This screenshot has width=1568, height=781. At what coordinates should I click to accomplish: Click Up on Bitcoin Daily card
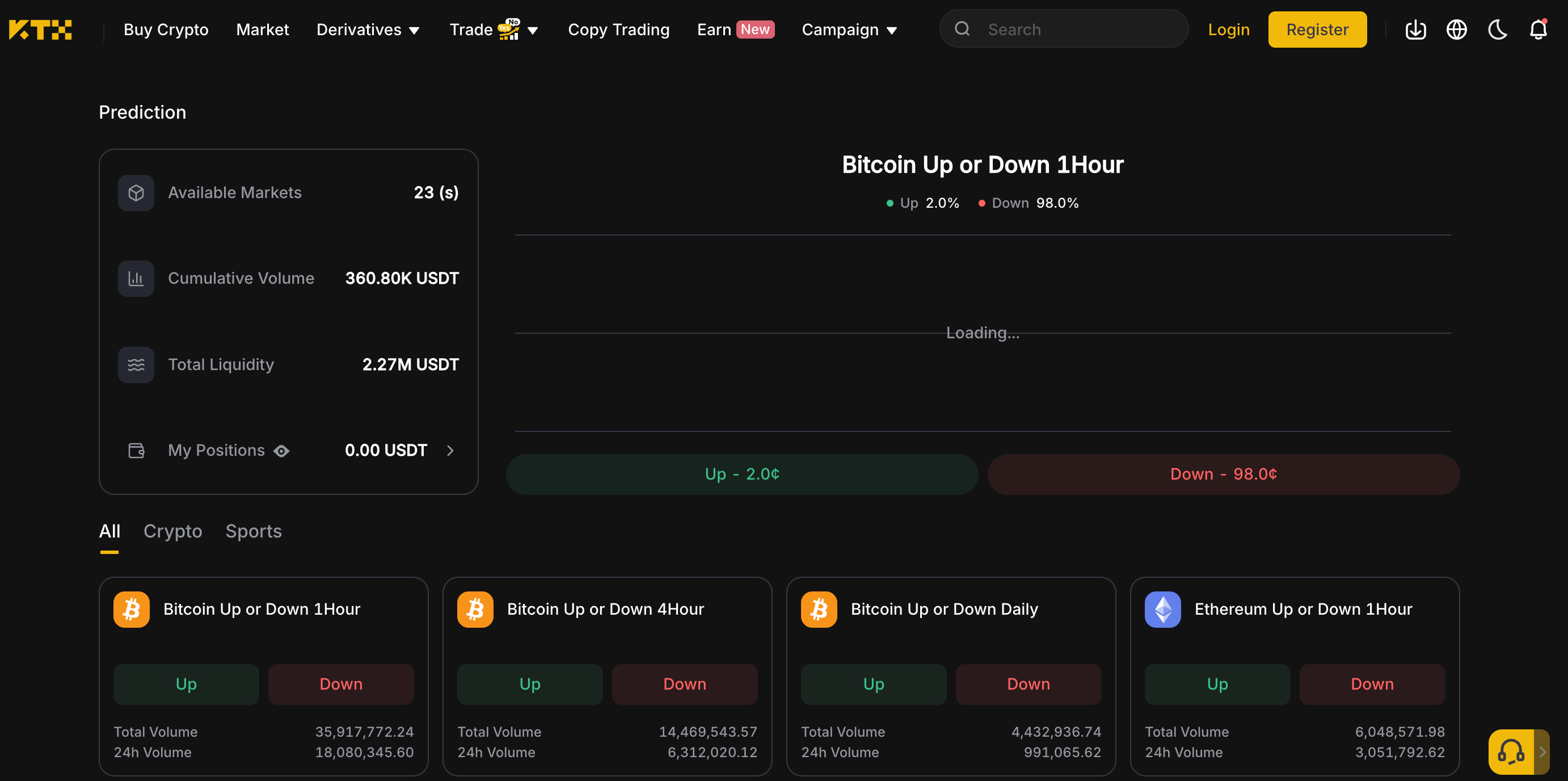[874, 684]
